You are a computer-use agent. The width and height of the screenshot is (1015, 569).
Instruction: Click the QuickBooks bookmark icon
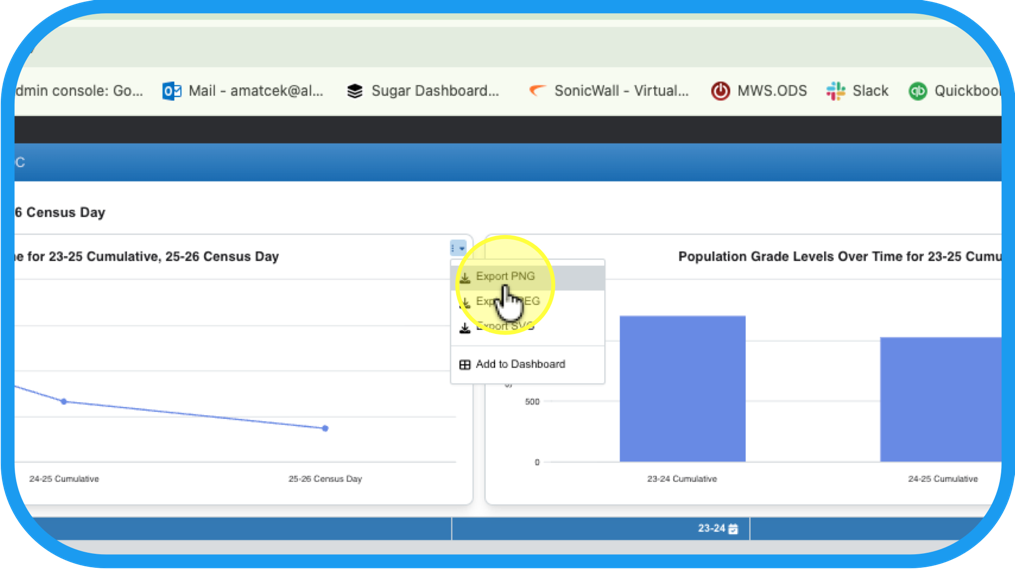(x=918, y=91)
